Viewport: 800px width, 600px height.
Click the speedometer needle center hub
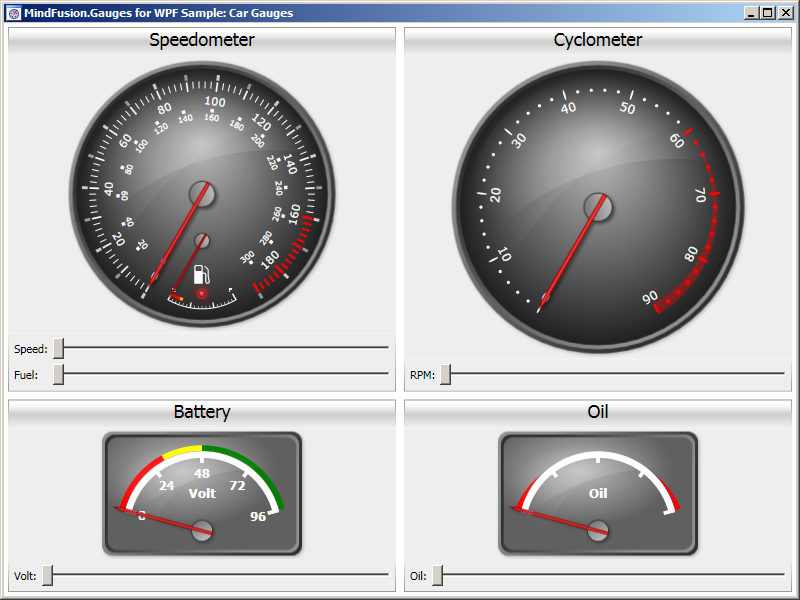tap(203, 193)
